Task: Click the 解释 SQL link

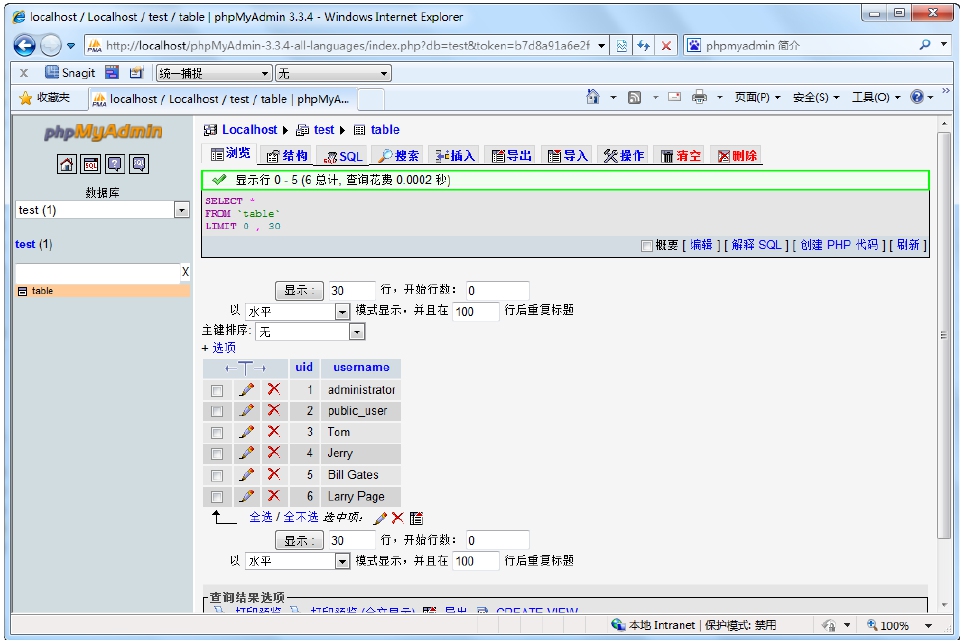Action: click(x=757, y=245)
